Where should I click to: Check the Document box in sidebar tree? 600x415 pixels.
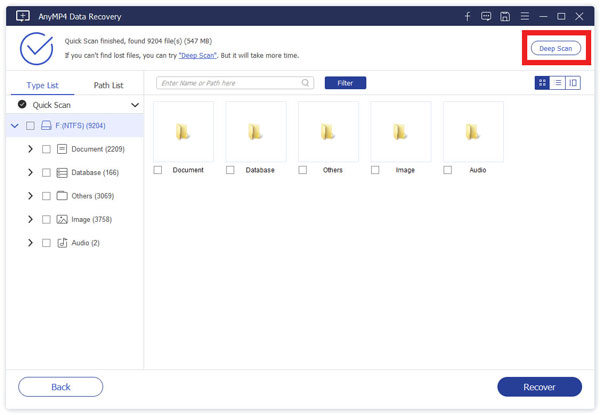[x=46, y=149]
